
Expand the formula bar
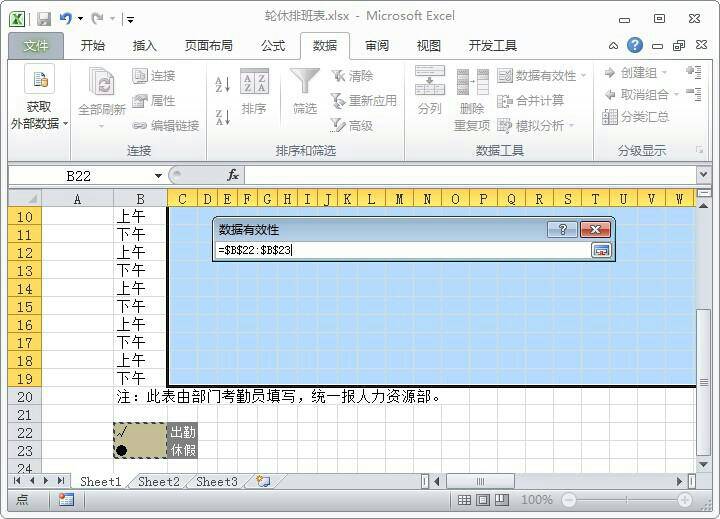tap(703, 175)
